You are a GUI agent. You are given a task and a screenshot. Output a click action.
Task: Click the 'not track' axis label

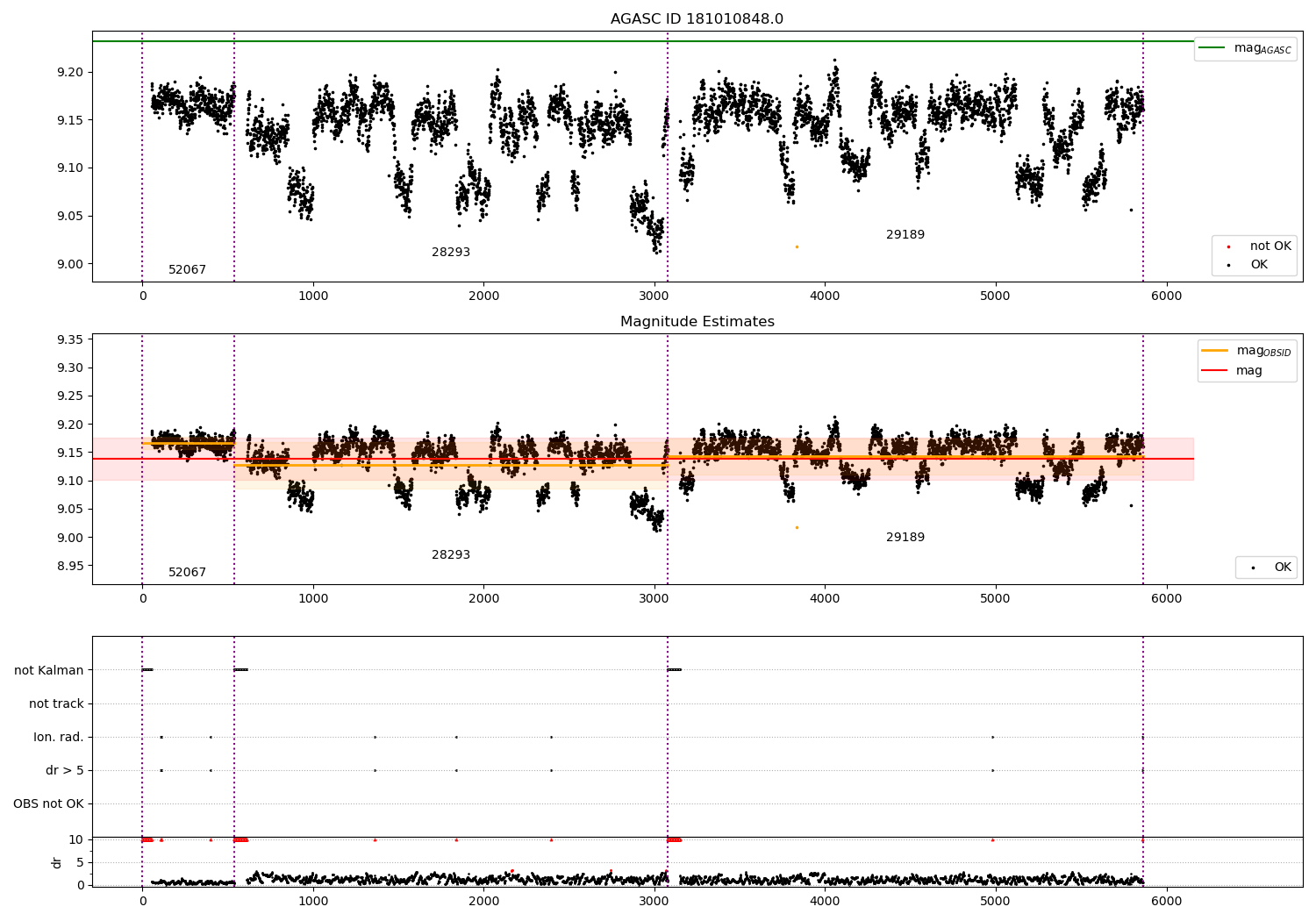[56, 703]
